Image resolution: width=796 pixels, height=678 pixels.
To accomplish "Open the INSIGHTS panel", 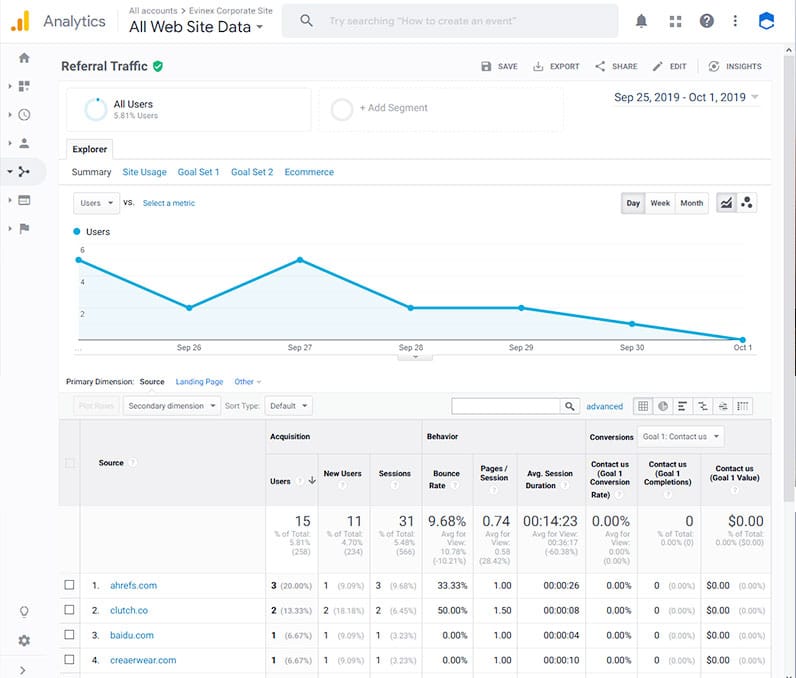I will click(735, 66).
